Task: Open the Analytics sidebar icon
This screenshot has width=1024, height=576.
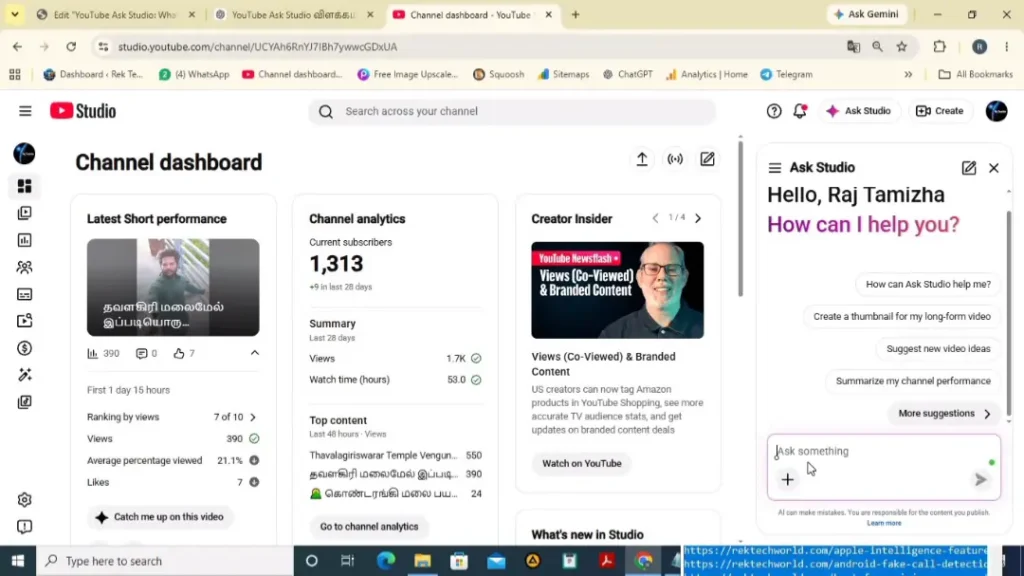Action: pos(24,240)
